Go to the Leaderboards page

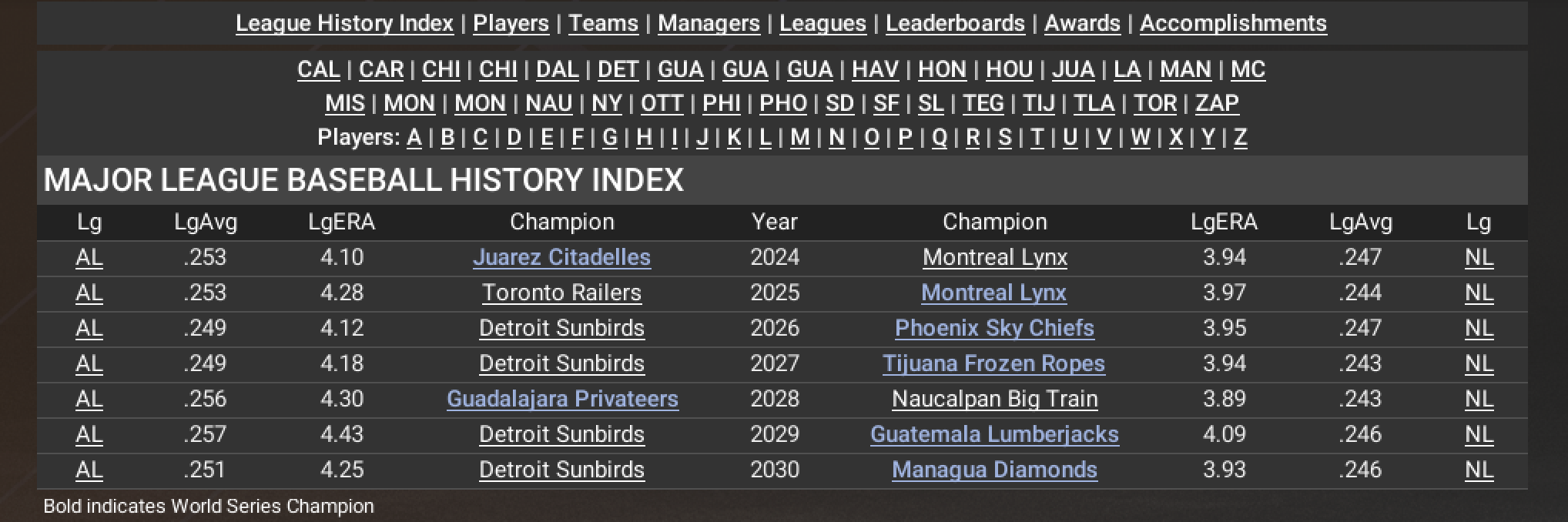[955, 23]
